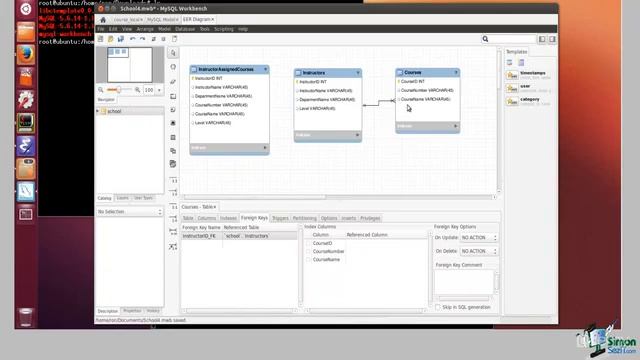Tick the CourseNumber index column checkbox

pos(309,251)
